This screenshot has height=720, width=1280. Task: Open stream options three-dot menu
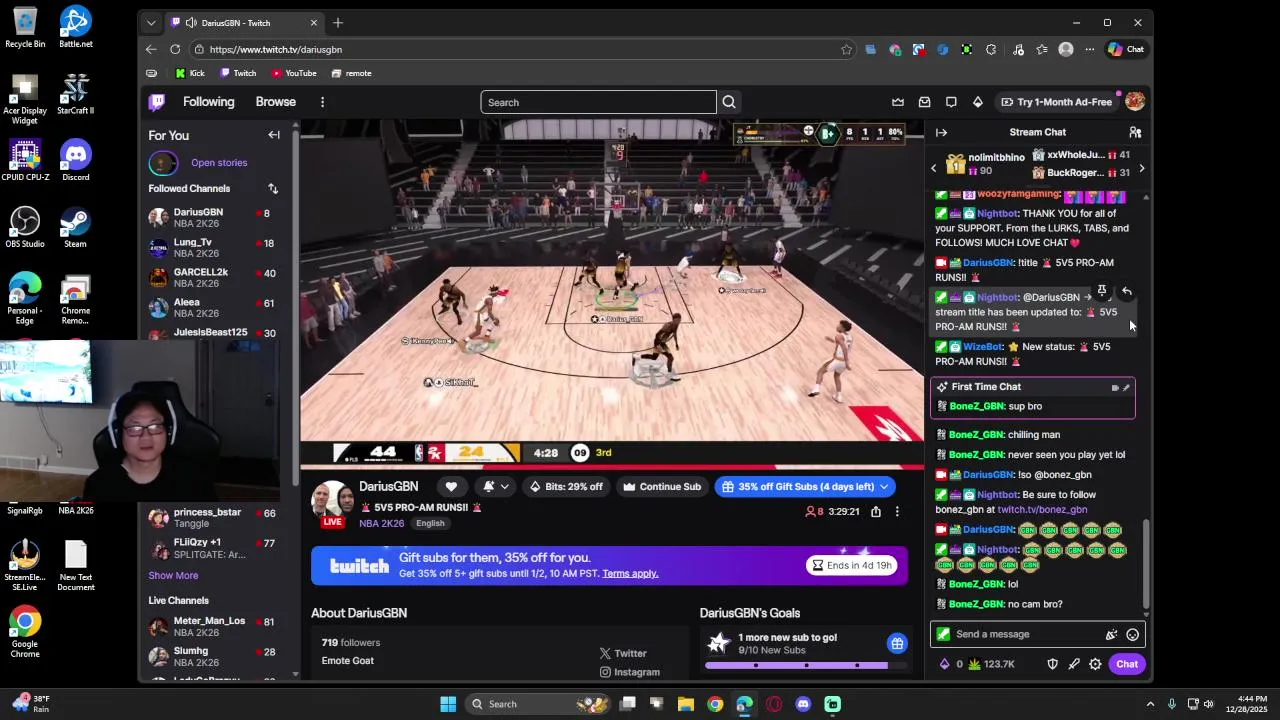(x=897, y=511)
